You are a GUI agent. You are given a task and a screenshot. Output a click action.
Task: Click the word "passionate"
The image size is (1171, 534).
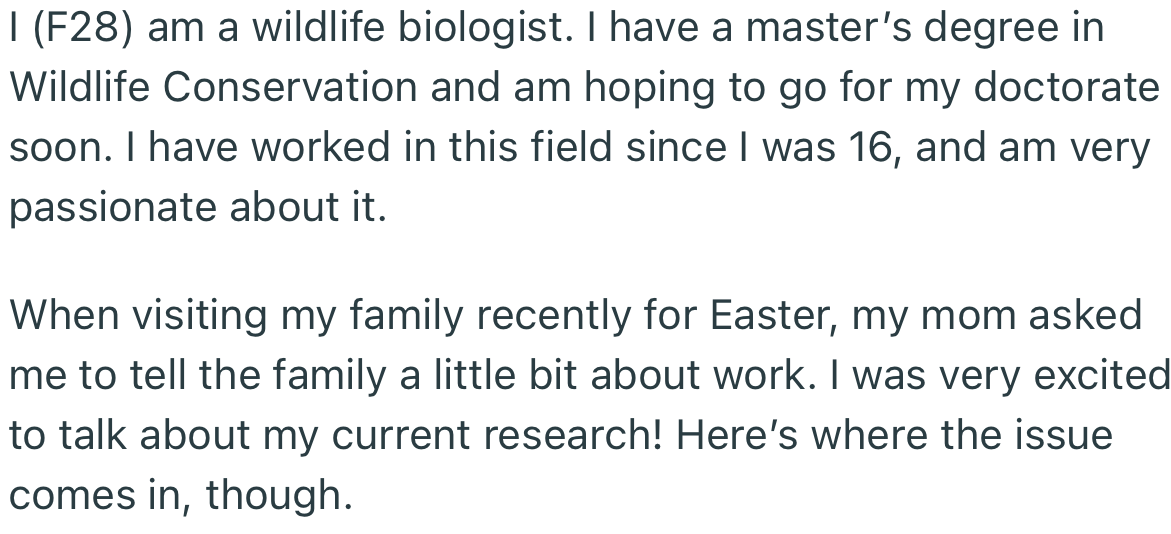[113, 207]
